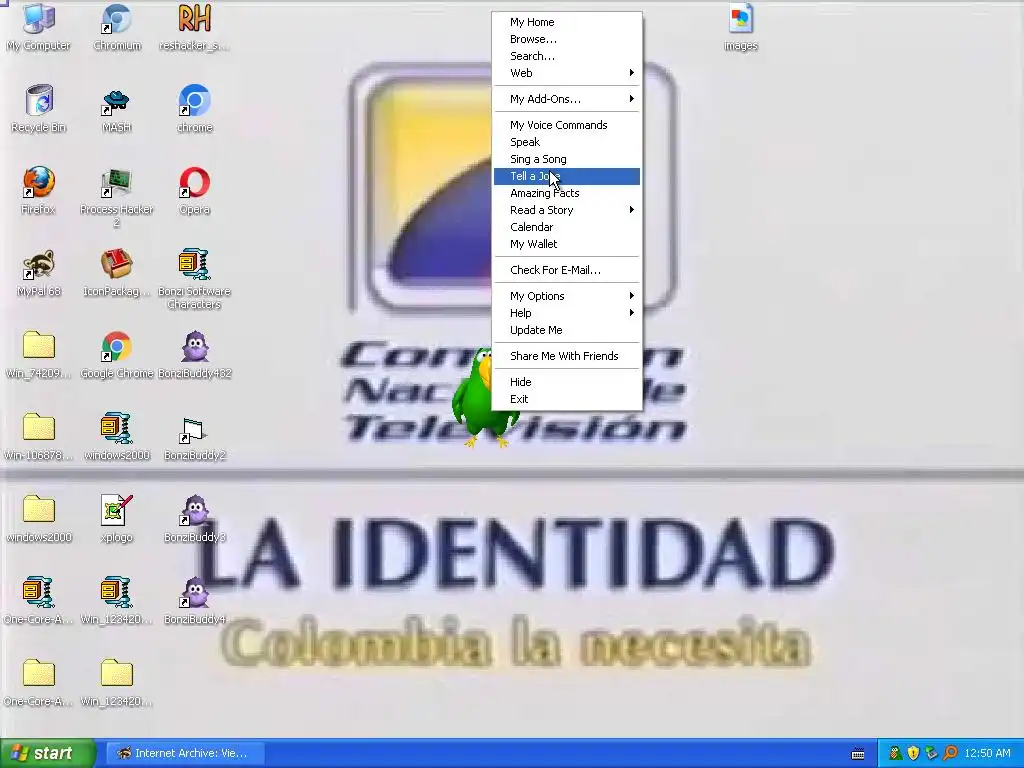1024x768 pixels.
Task: Click the 12:50 AM taskbar clock
Action: [987, 754]
